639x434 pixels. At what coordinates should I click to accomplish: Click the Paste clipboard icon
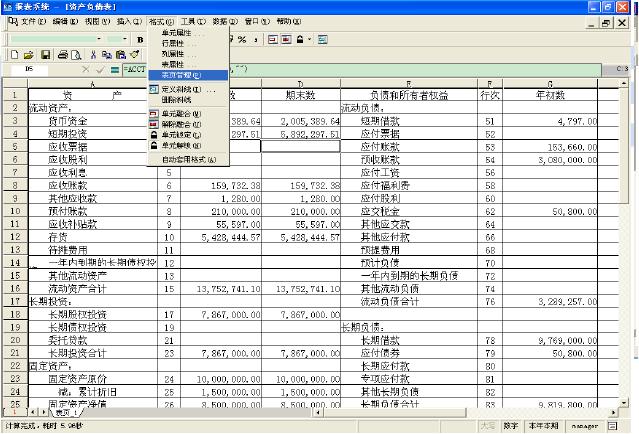tap(121, 55)
